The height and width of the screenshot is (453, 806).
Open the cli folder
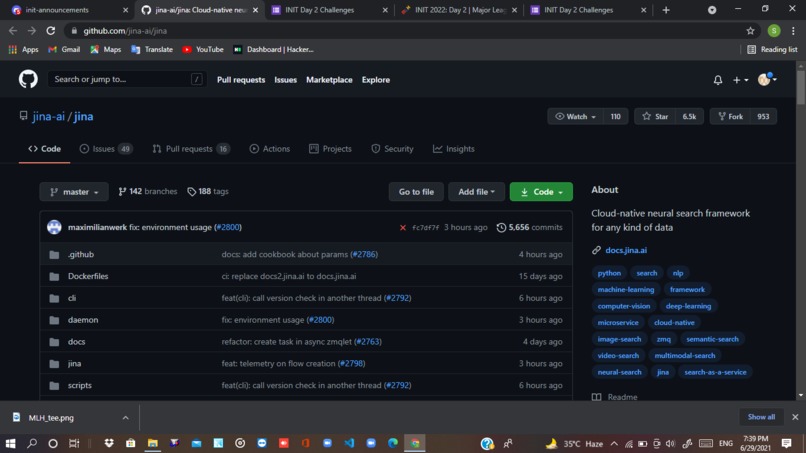tap(72, 298)
